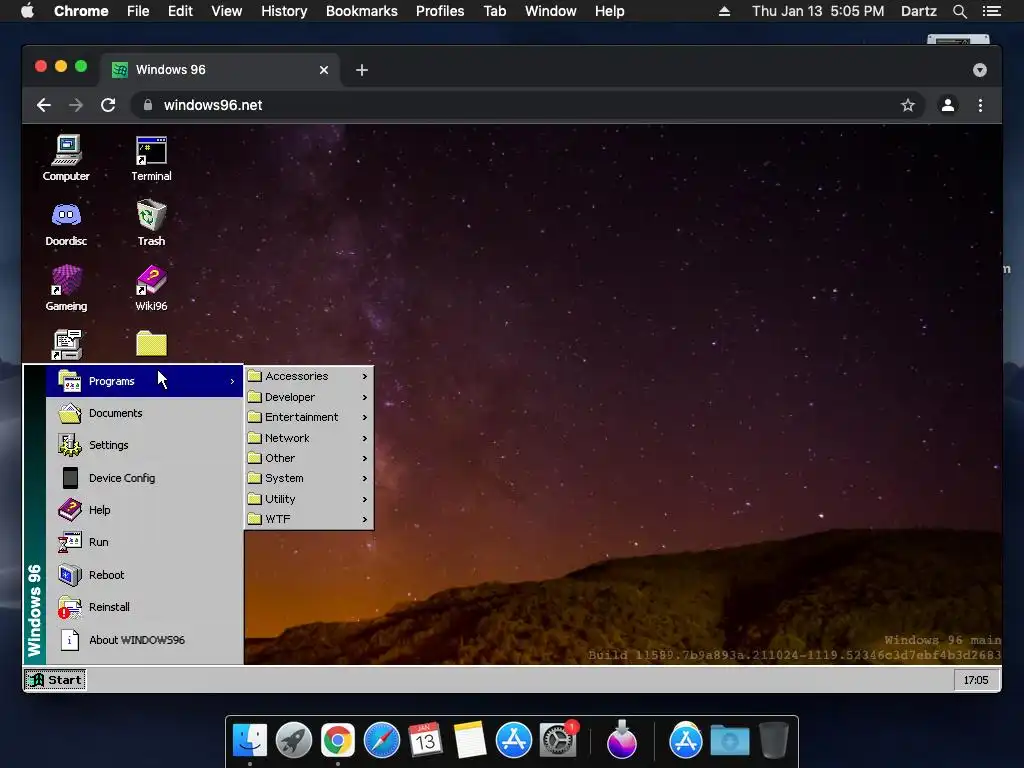Go back in Chrome

click(x=44, y=105)
